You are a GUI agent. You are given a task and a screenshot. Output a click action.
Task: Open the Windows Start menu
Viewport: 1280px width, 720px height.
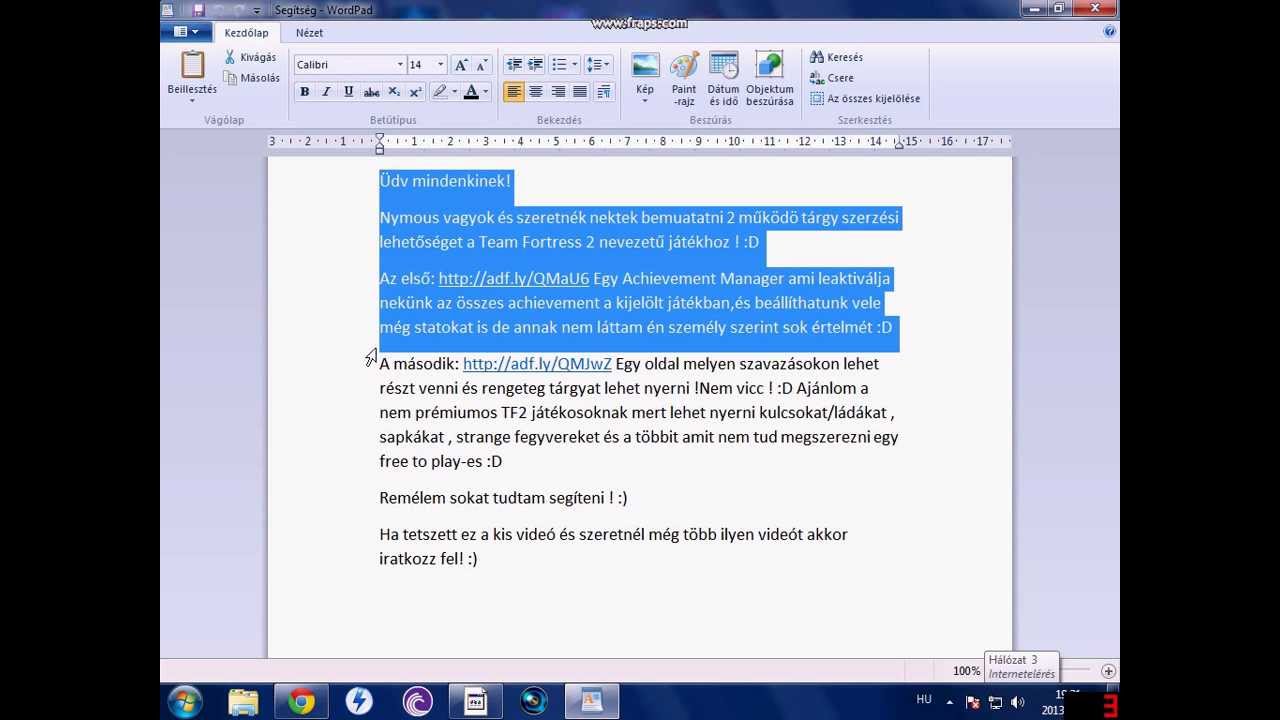[185, 702]
